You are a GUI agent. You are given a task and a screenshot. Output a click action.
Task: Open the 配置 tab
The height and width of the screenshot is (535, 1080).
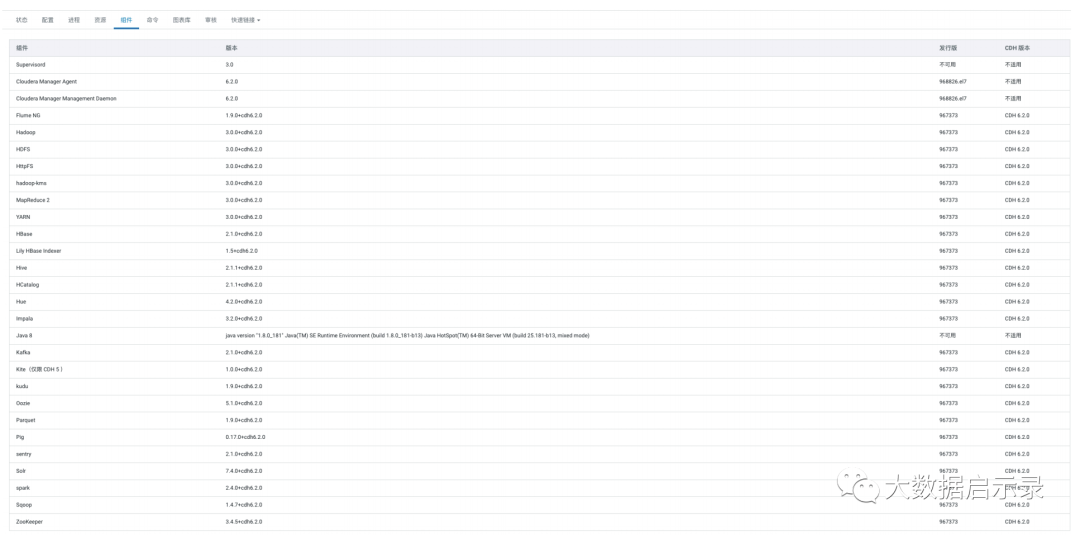point(48,20)
